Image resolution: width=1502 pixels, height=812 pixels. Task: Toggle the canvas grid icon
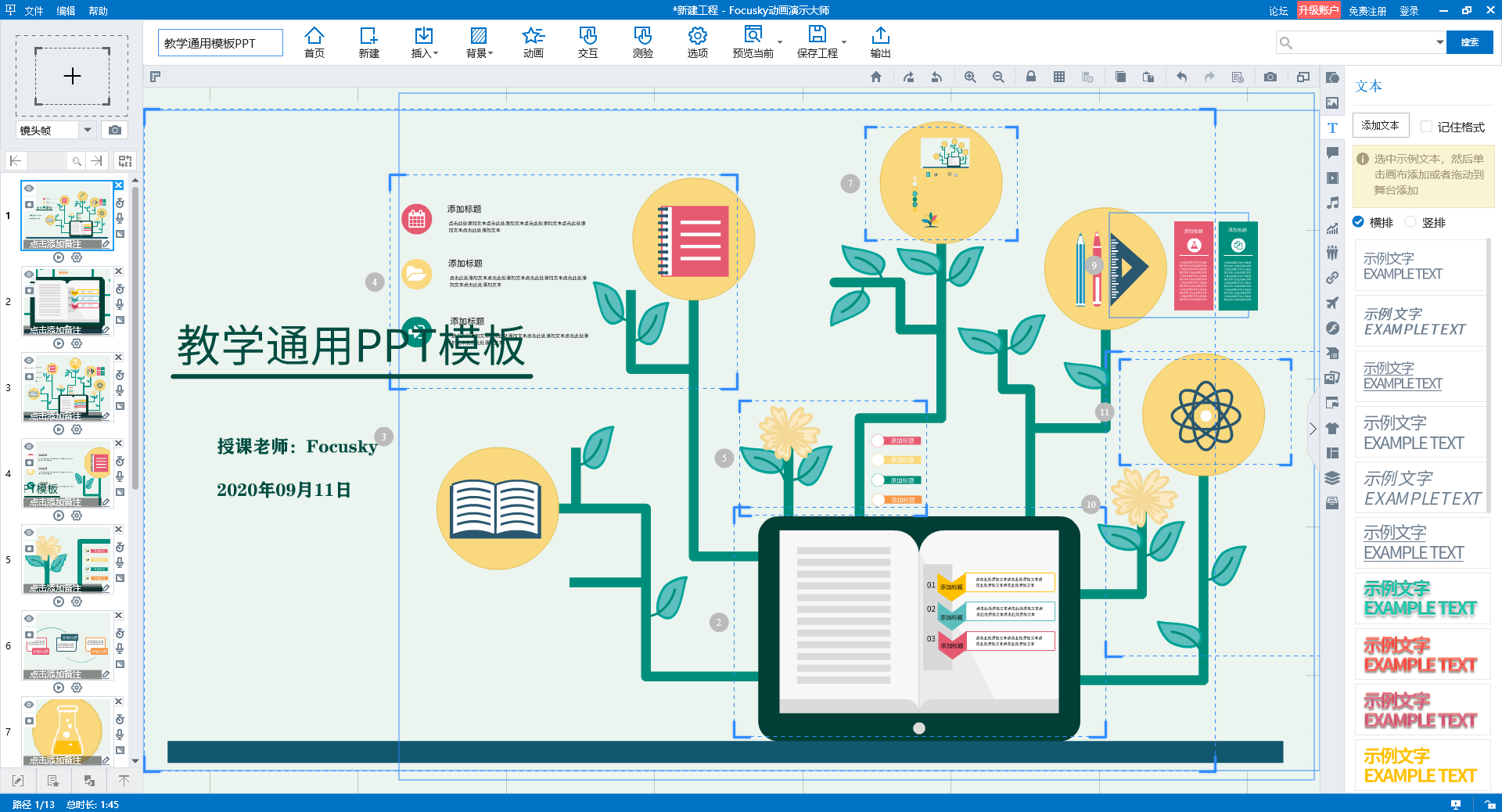tap(1059, 77)
